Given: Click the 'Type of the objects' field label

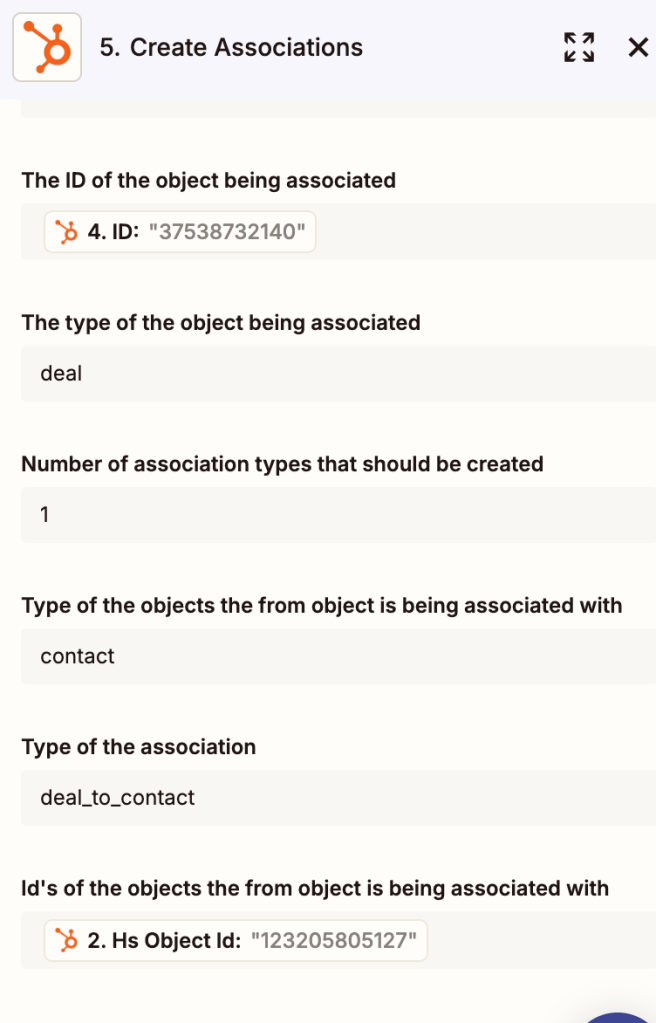Looking at the screenshot, I should coord(321,606).
